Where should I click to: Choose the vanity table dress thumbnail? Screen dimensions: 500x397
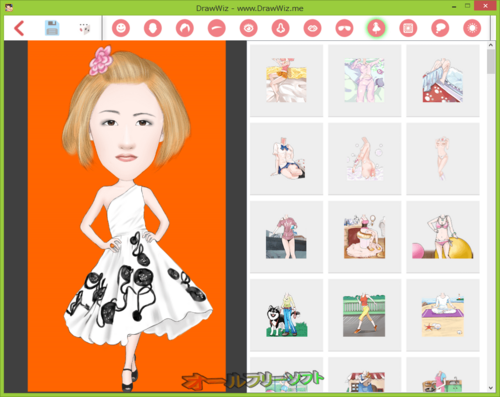click(x=364, y=237)
